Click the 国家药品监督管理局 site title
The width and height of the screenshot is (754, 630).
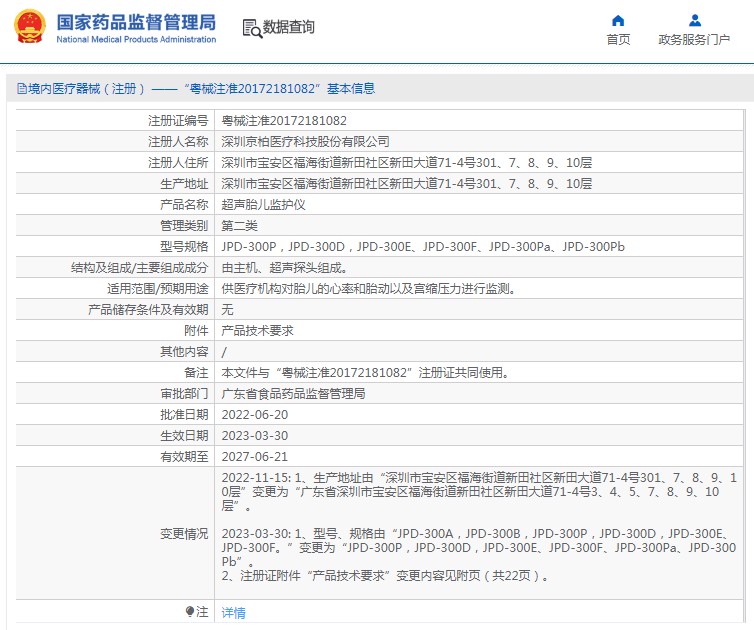(135, 21)
